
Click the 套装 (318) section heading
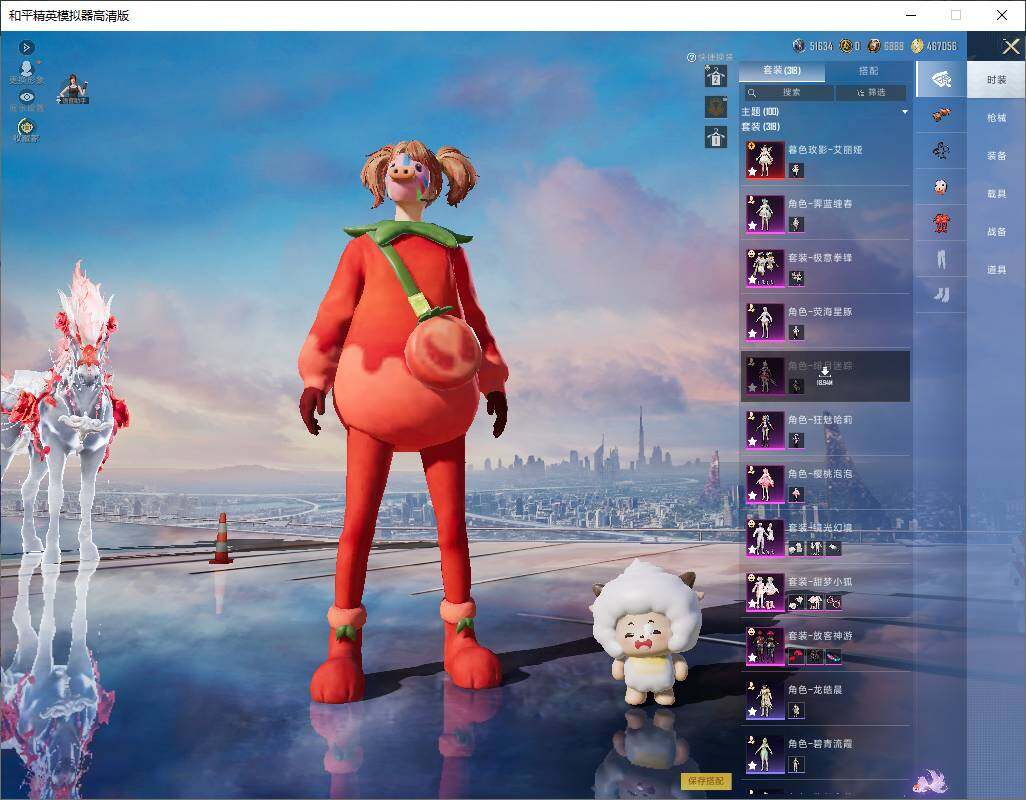coord(760,126)
